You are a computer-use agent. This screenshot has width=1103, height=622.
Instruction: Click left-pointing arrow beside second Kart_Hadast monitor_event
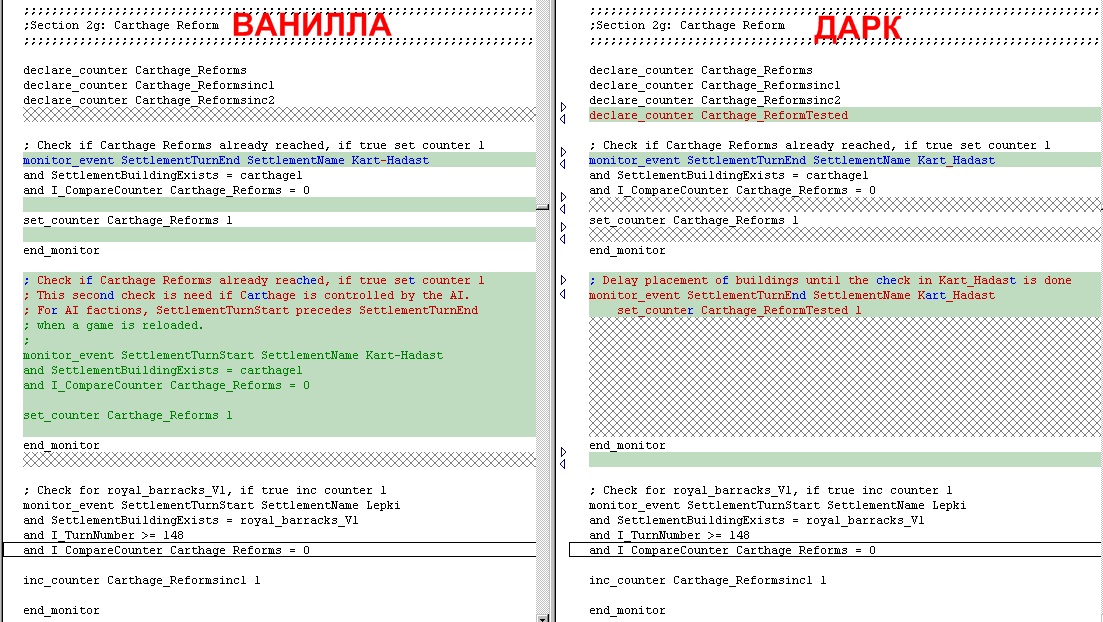pyautogui.click(x=563, y=295)
